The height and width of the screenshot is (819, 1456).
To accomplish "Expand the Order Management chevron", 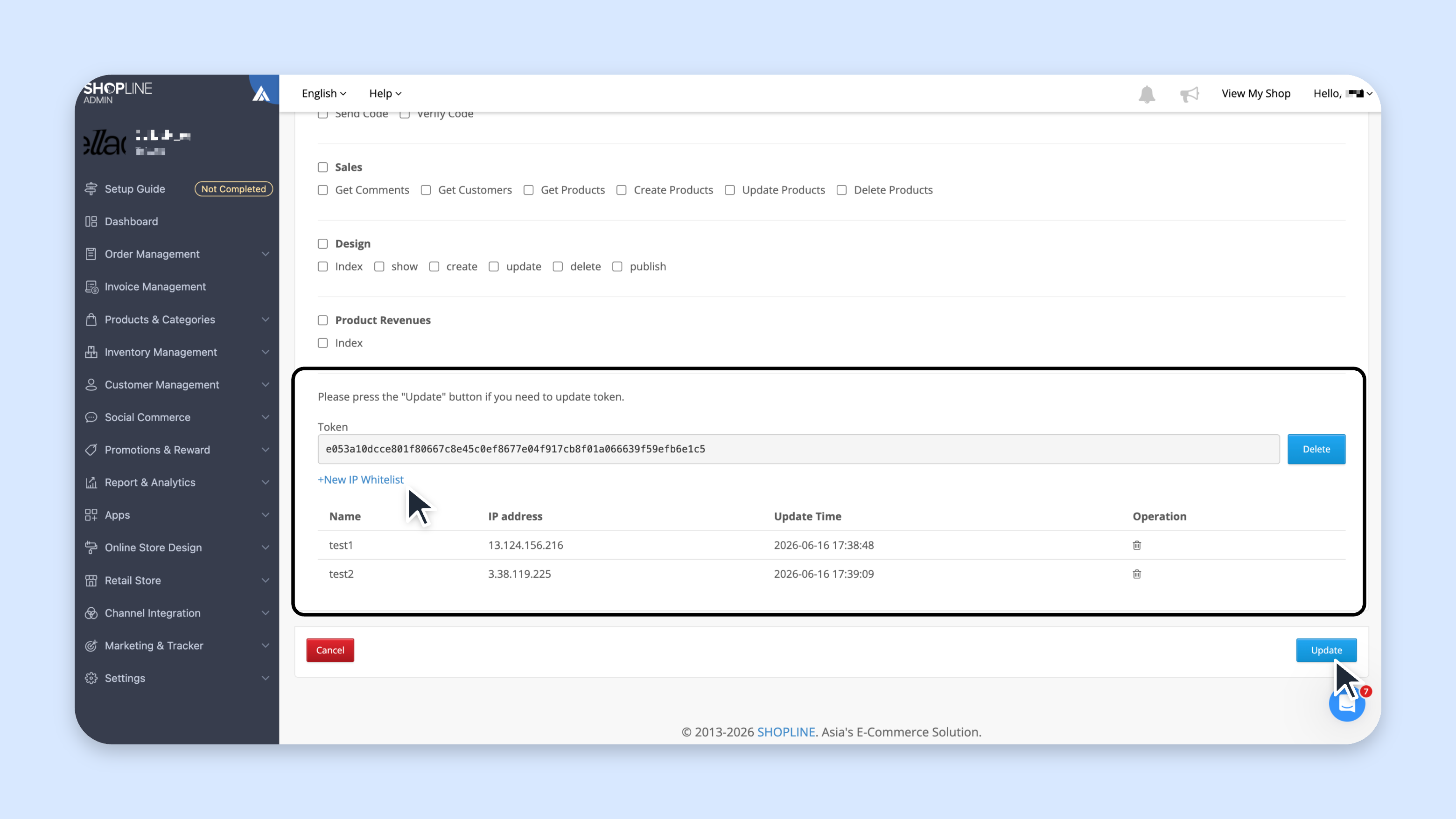I will [x=265, y=254].
